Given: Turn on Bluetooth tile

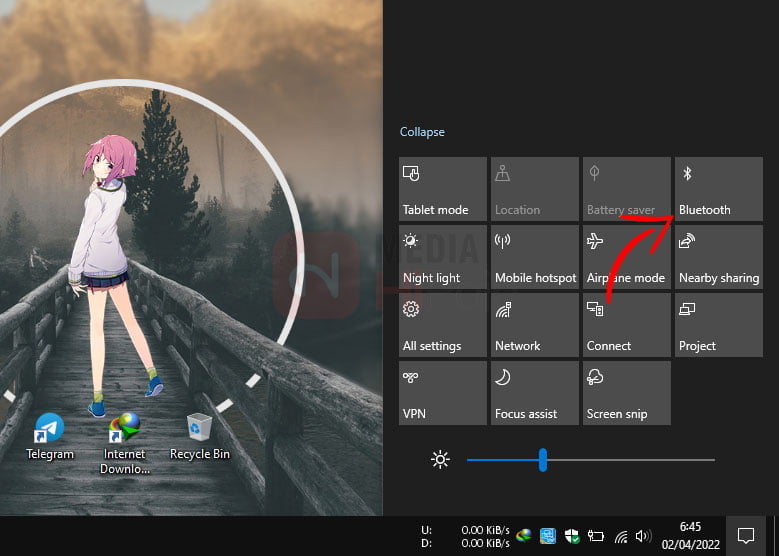Looking at the screenshot, I should [718, 189].
